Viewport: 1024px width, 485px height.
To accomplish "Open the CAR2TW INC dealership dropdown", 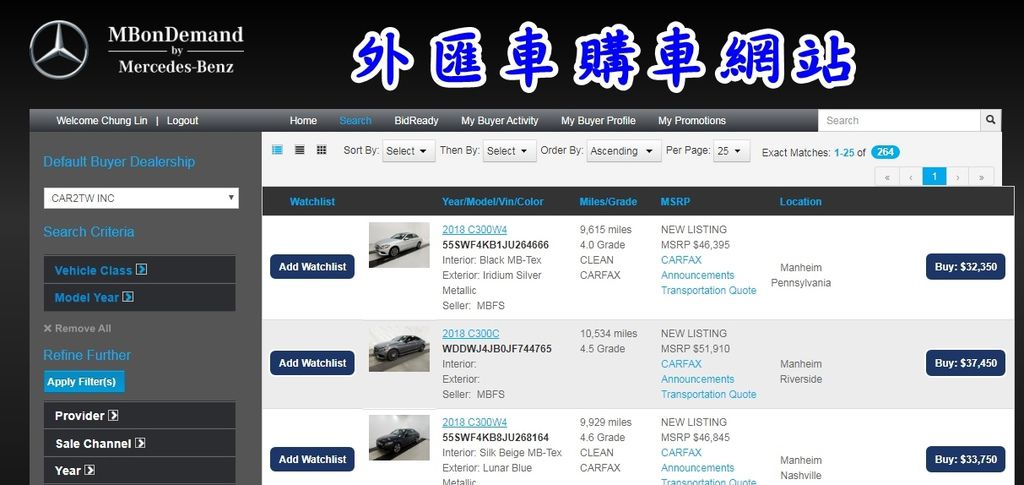I will (141, 198).
